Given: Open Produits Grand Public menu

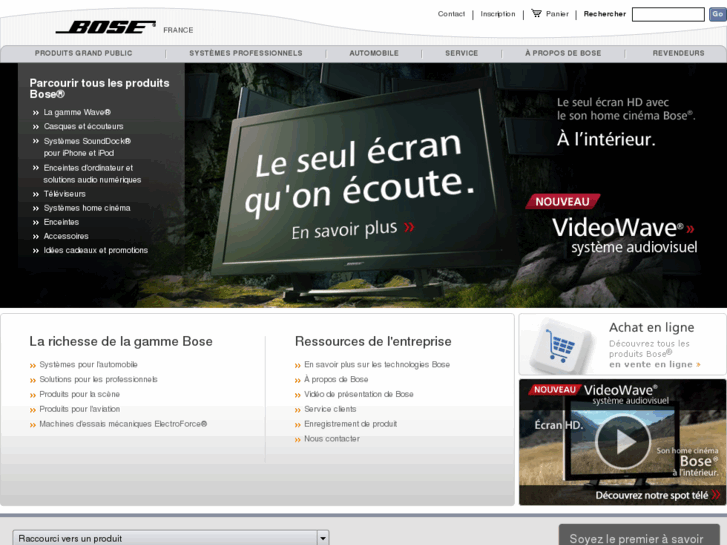Looking at the screenshot, I should click(83, 53).
